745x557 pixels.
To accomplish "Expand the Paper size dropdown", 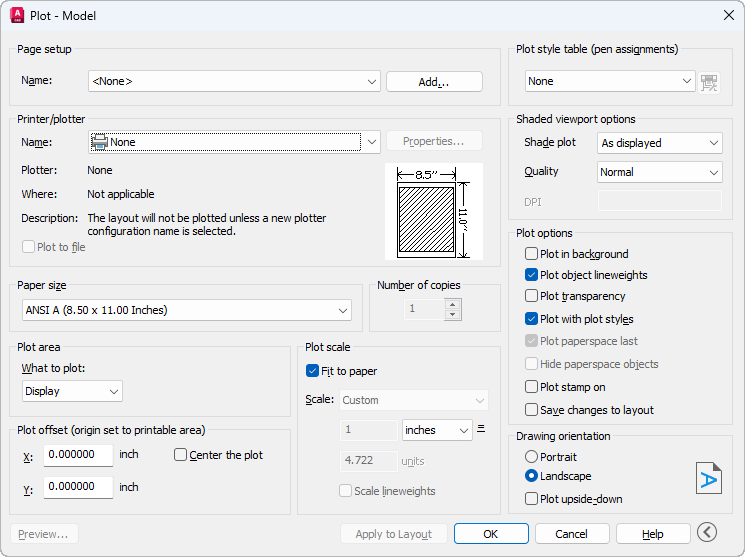I will [185, 310].
